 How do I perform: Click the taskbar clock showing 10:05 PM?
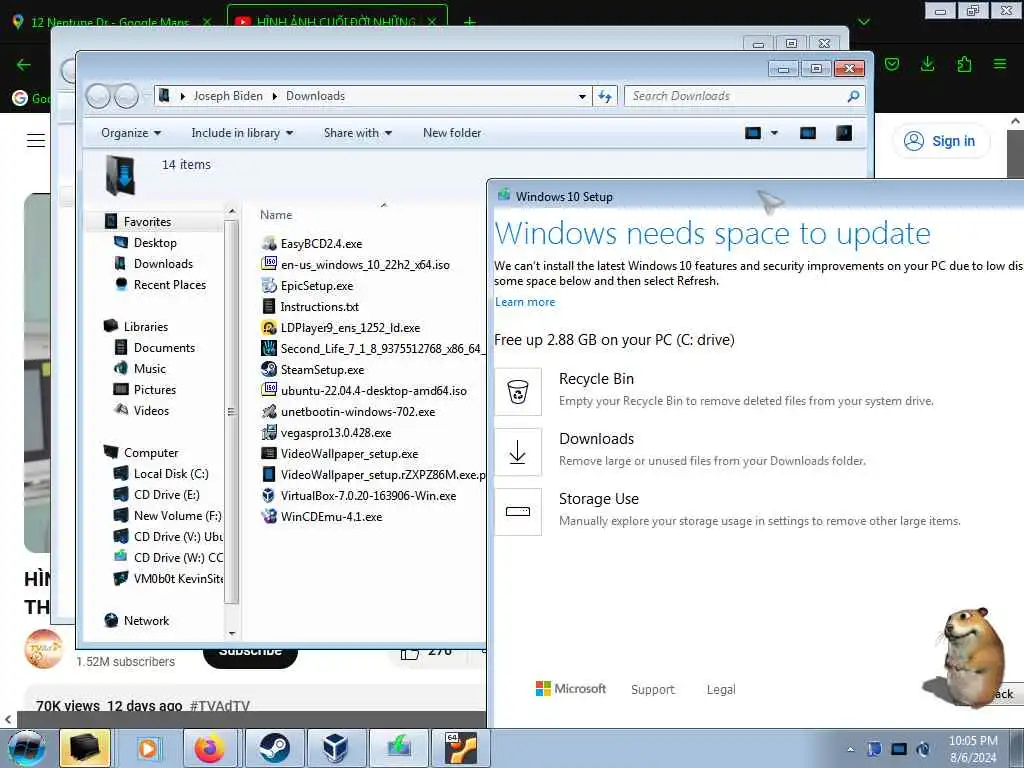[x=973, y=749]
